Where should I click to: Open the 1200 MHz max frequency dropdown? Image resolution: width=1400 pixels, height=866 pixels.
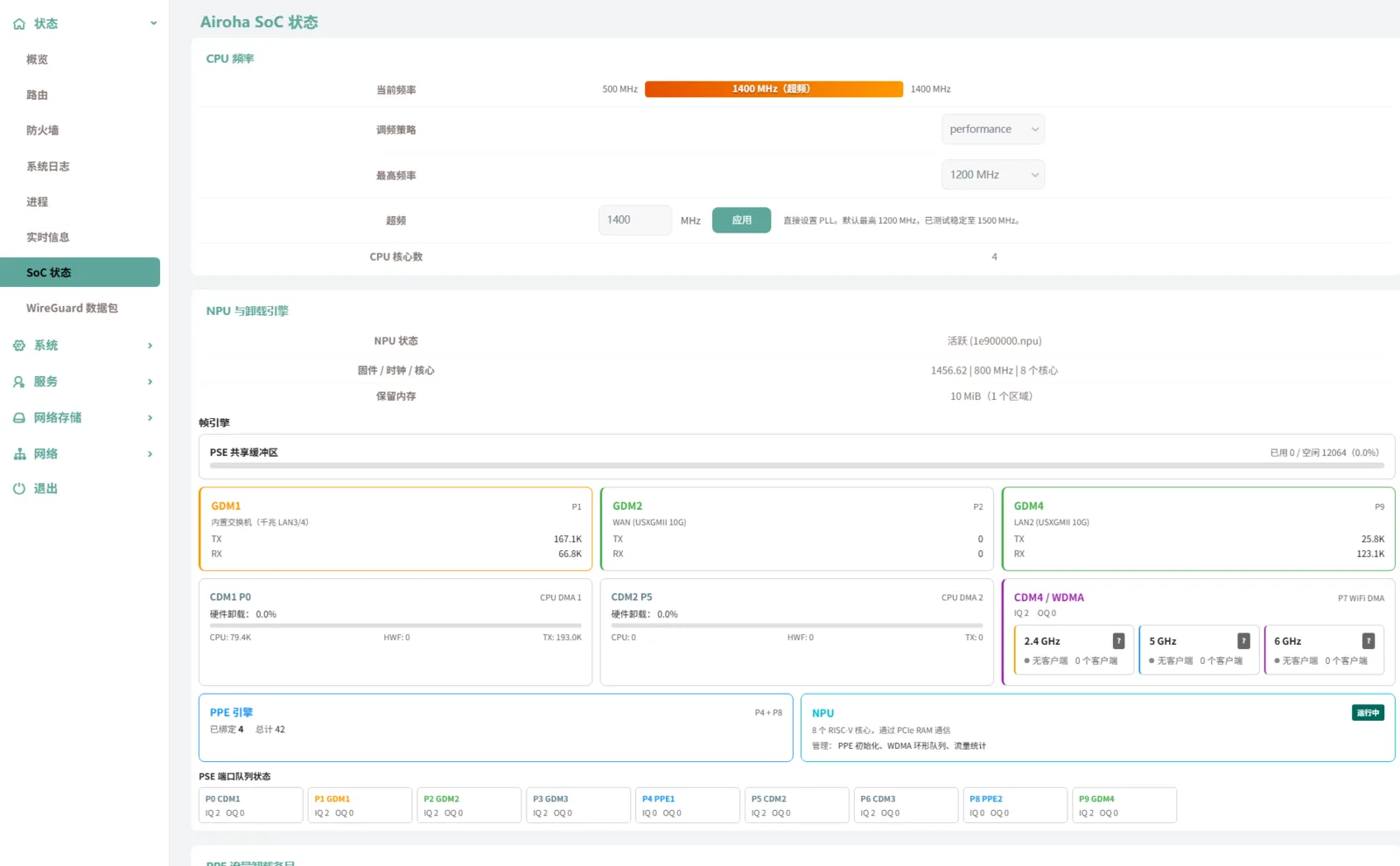[x=993, y=175]
